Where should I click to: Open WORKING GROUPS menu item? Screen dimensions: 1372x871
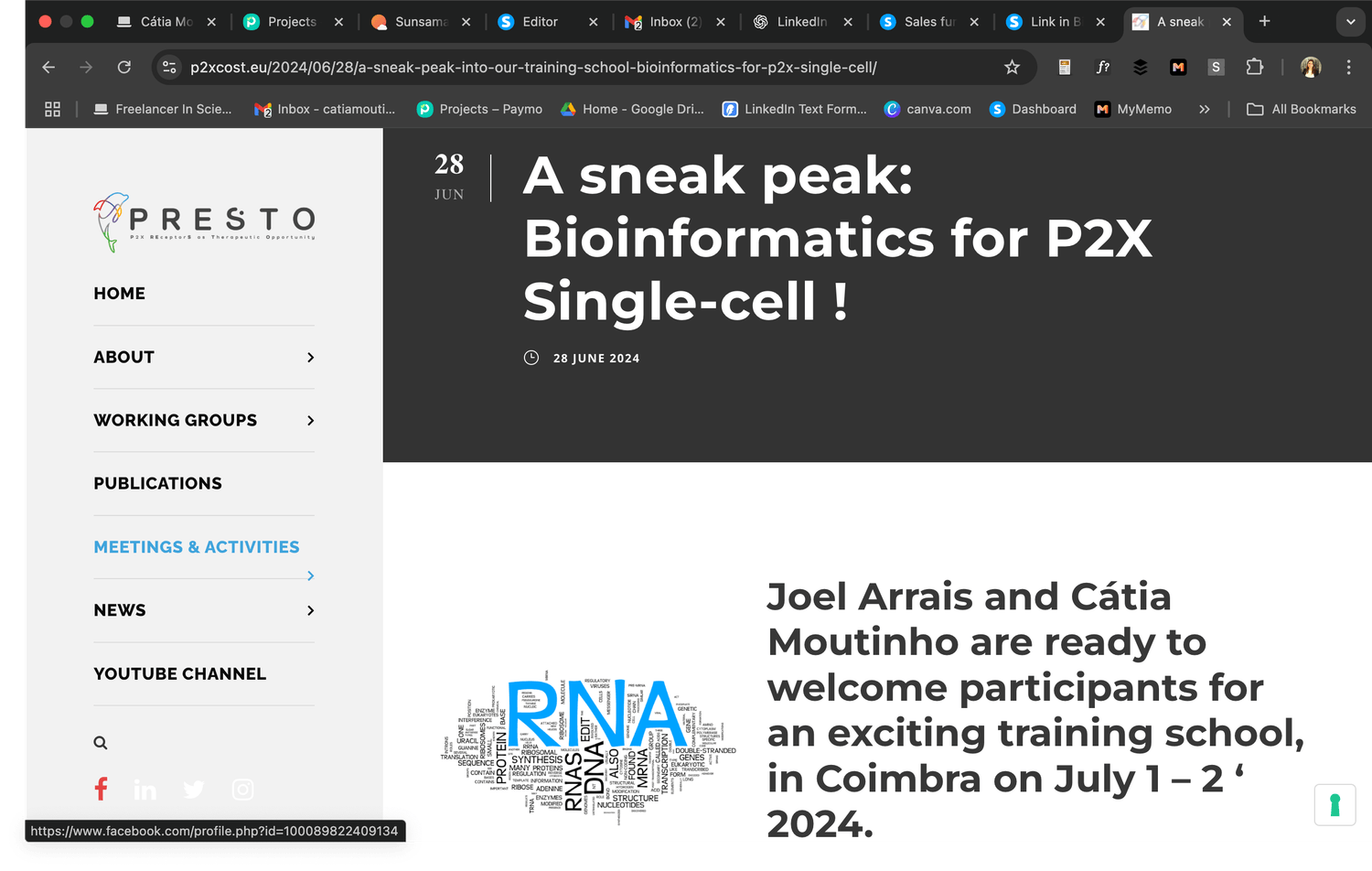click(175, 420)
